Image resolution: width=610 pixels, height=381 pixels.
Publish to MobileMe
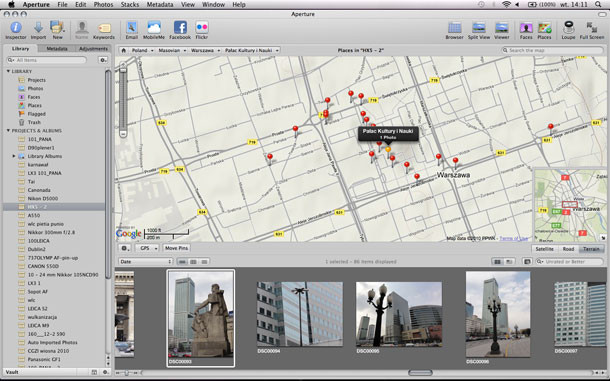pyautogui.click(x=154, y=30)
